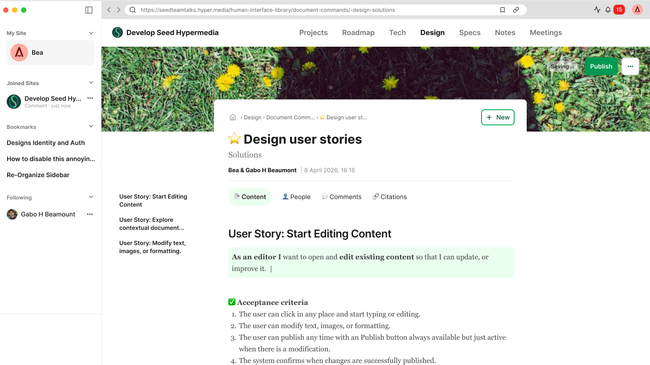Open the Projects nav item
Screen dimensions: 650x365
point(313,32)
